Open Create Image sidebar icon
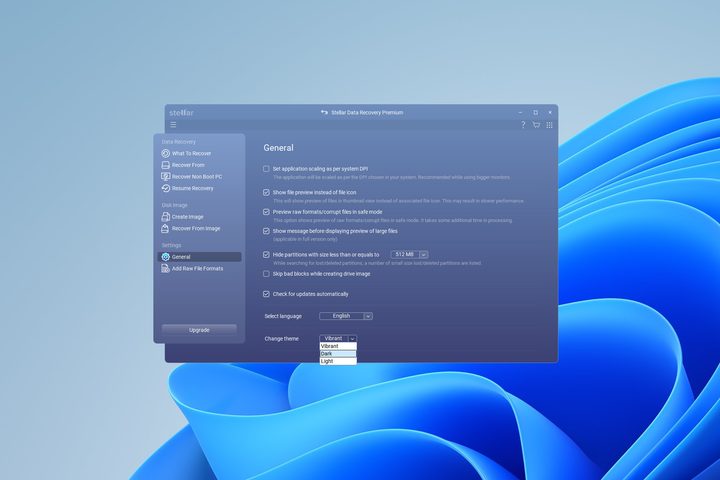The width and height of the screenshot is (720, 480). [x=165, y=217]
